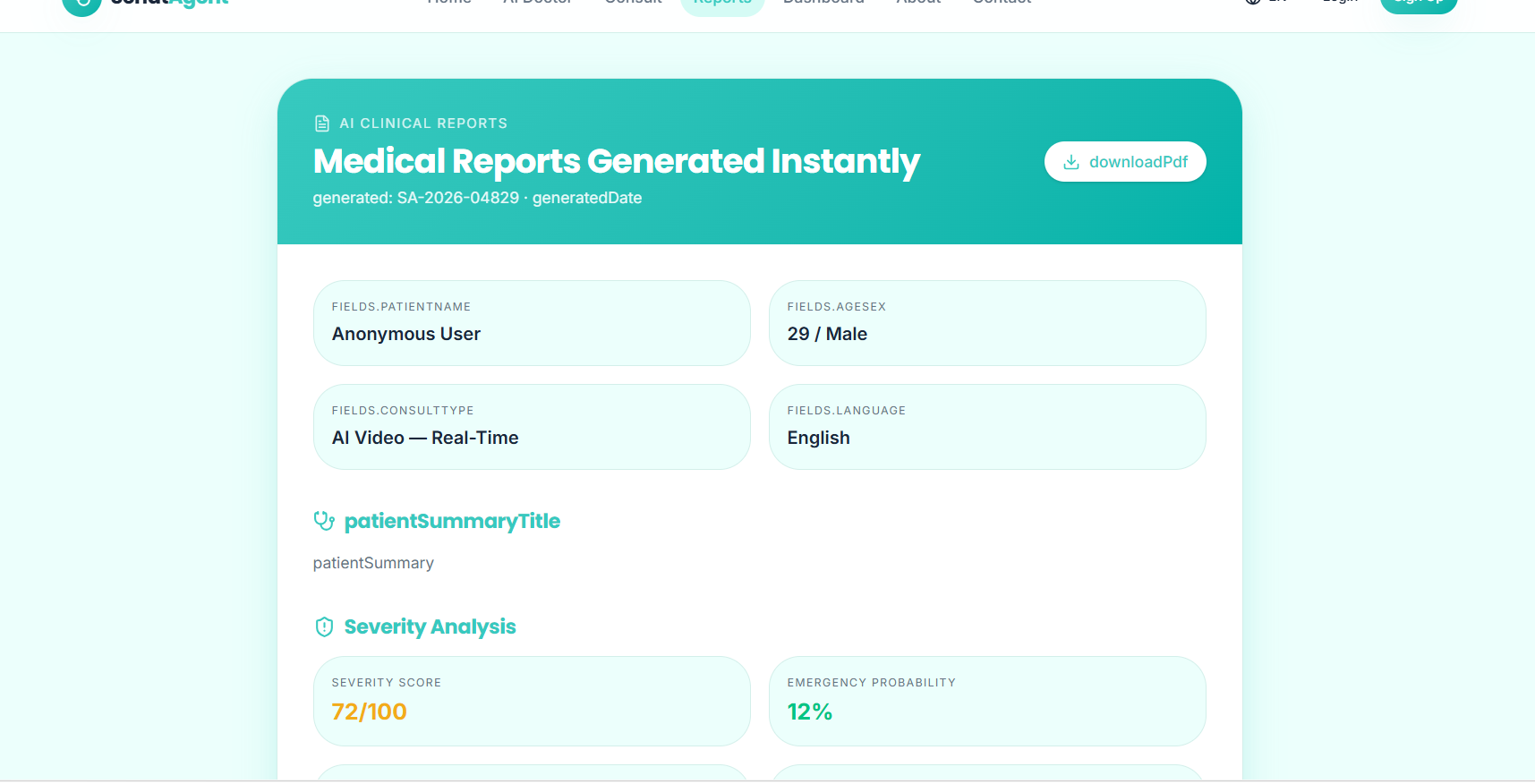Viewport: 1535px width, 784px height.
Task: Click the round teal logo icon
Action: coord(81,4)
